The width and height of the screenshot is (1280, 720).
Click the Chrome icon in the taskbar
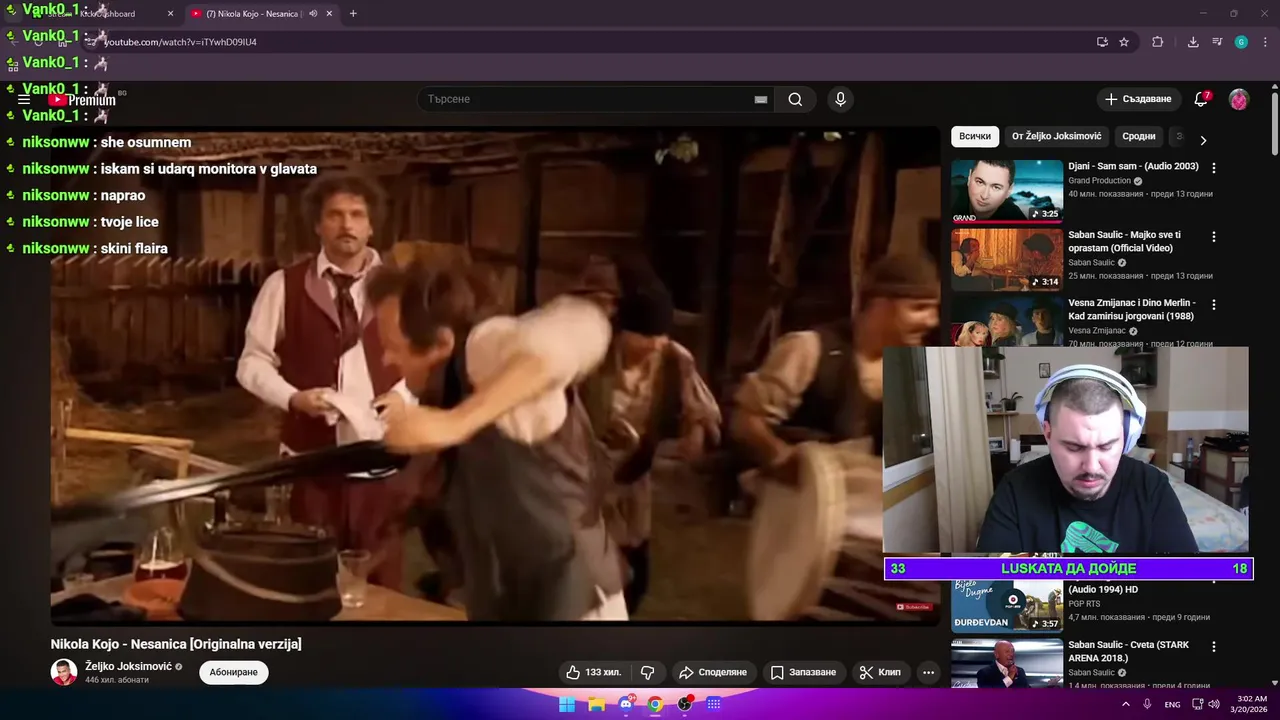point(655,704)
